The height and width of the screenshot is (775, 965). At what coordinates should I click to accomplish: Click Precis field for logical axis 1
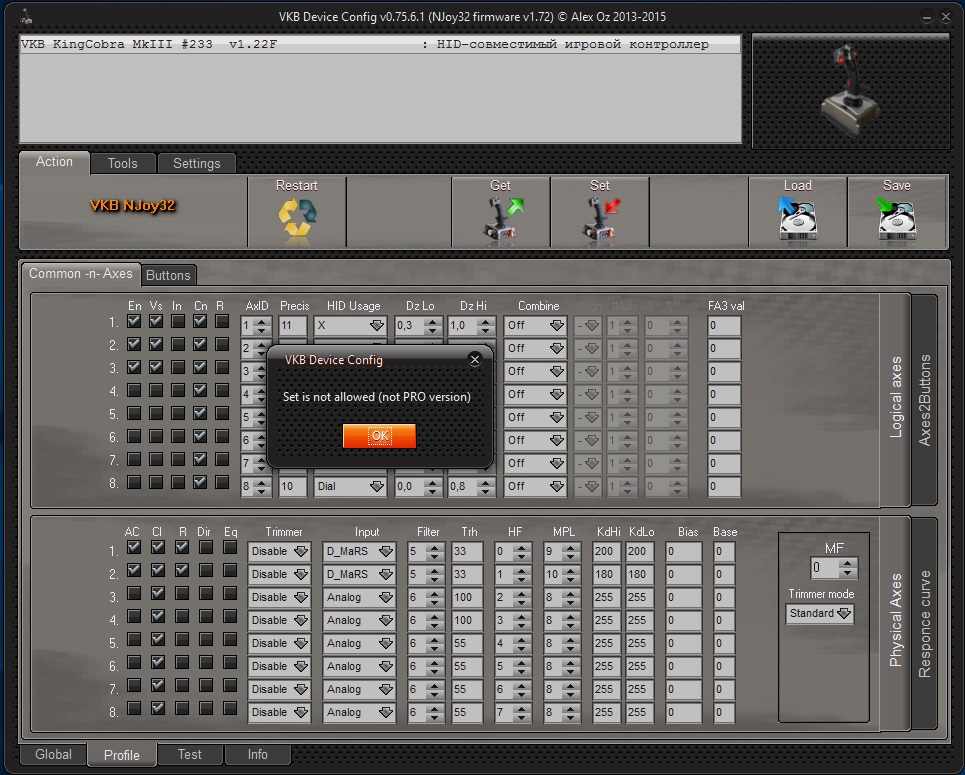[293, 326]
